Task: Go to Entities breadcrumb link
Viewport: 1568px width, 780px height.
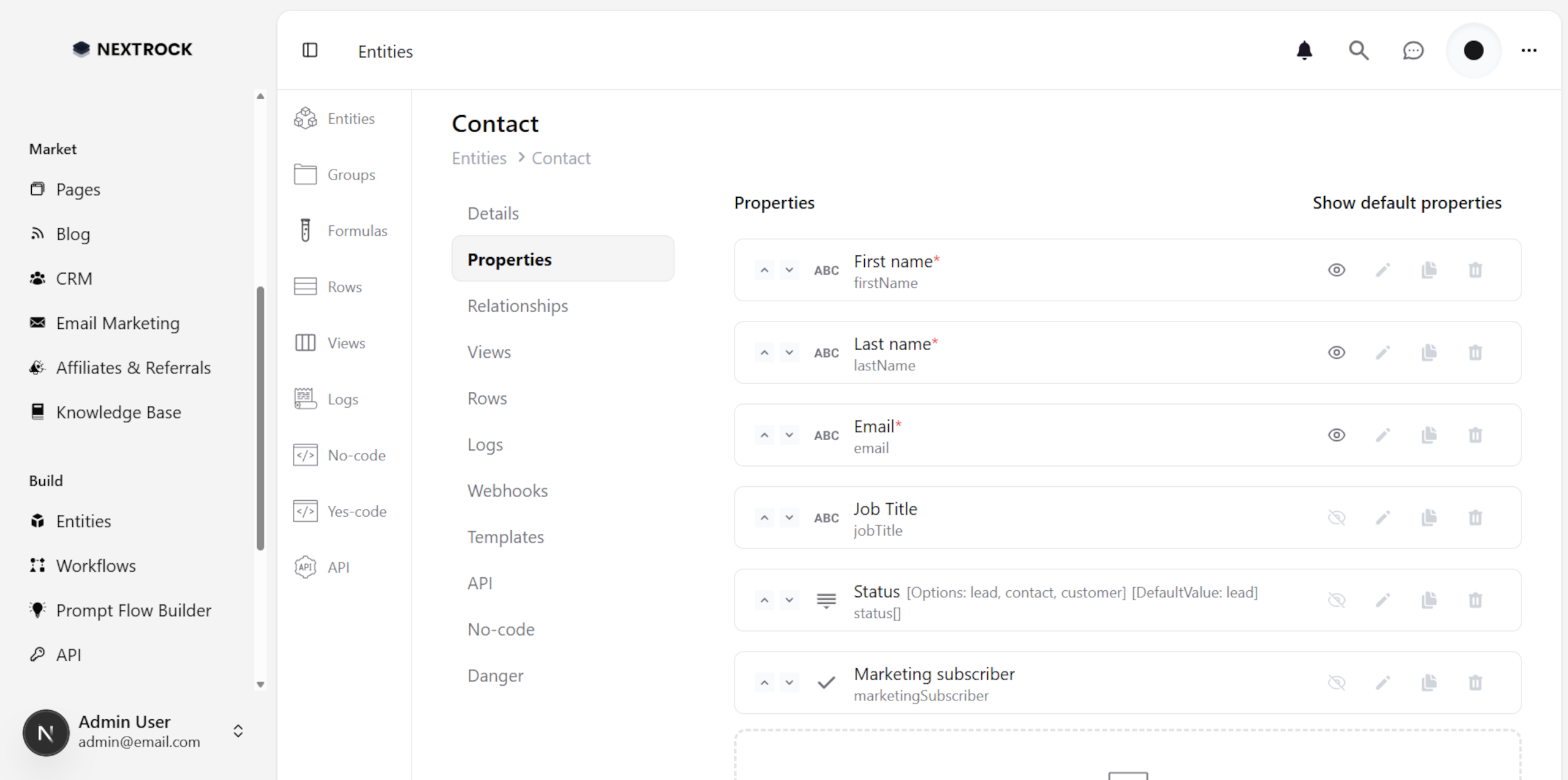Action: tap(479, 158)
